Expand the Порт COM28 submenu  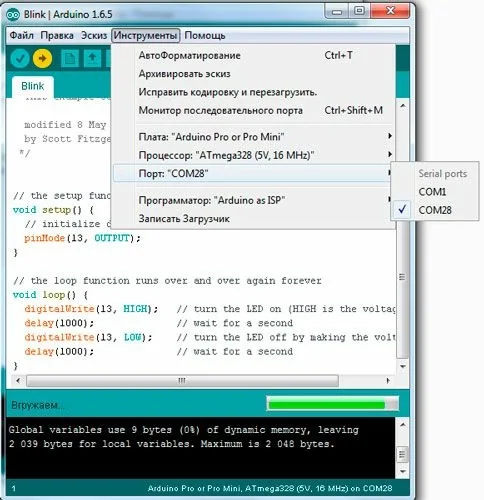(x=253, y=173)
